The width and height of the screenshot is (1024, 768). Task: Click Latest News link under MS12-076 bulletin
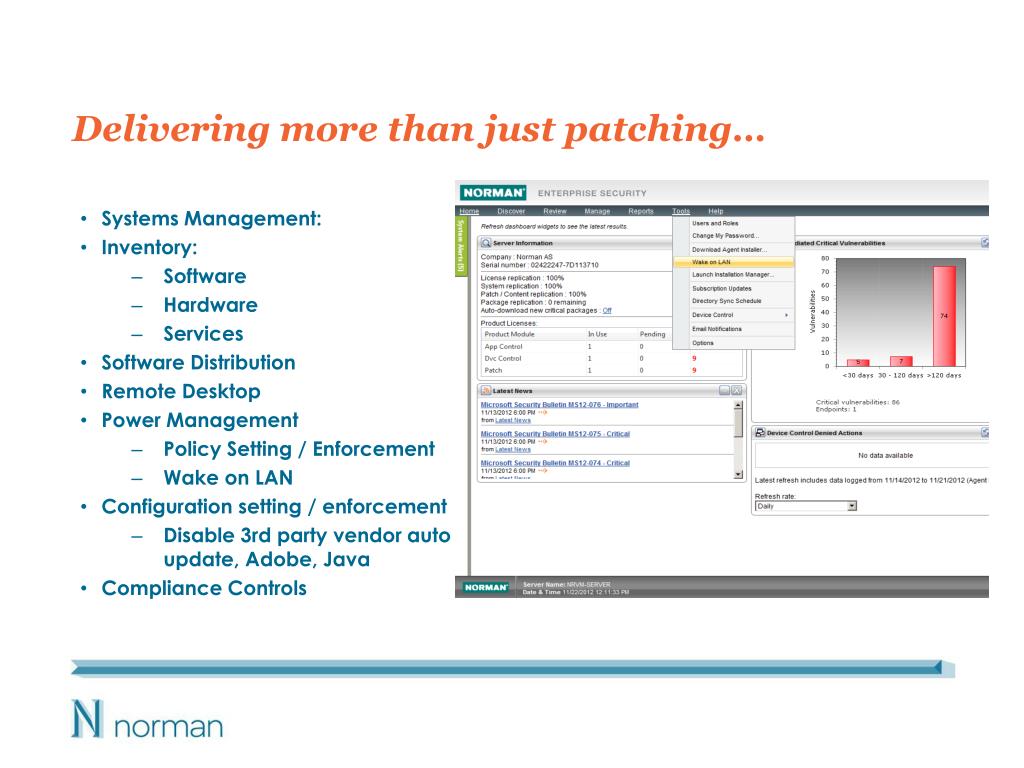513,421
